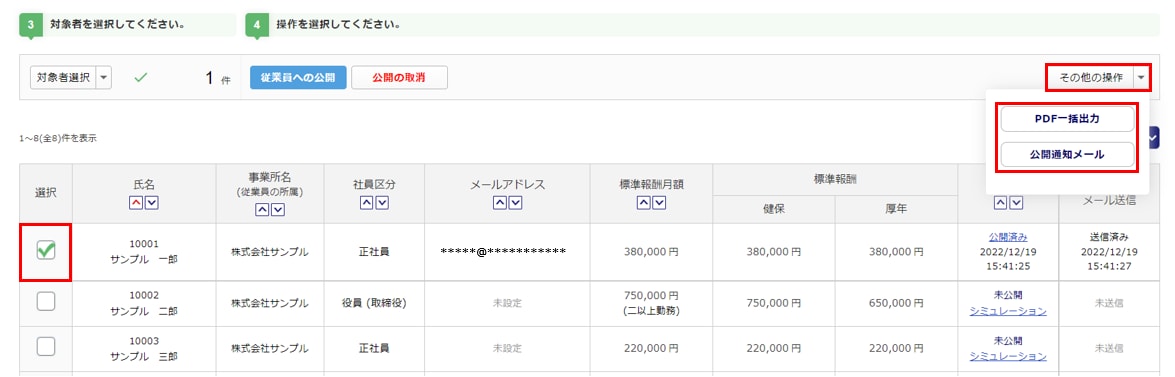Choose 公開通知メール from the menu
Viewport: 1175px width, 377px height.
click(x=1067, y=154)
